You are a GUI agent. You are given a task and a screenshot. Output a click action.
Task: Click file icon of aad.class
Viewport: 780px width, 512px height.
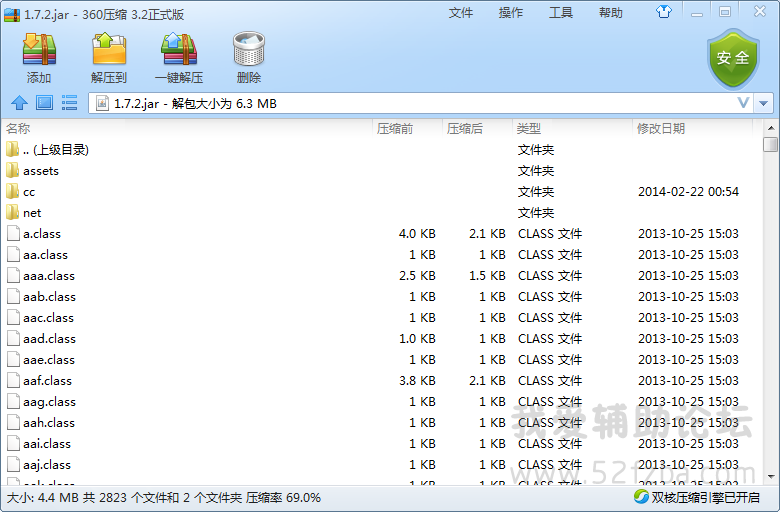pyautogui.click(x=13, y=338)
